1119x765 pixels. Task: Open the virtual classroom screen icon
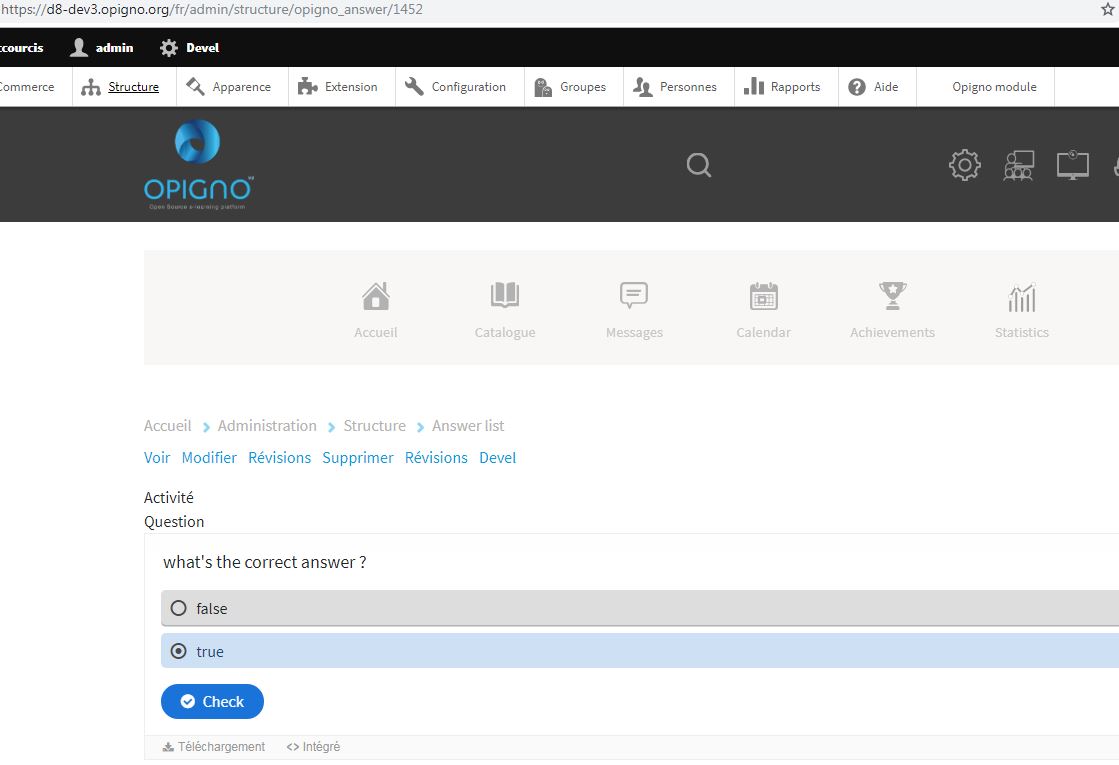(x=1072, y=164)
